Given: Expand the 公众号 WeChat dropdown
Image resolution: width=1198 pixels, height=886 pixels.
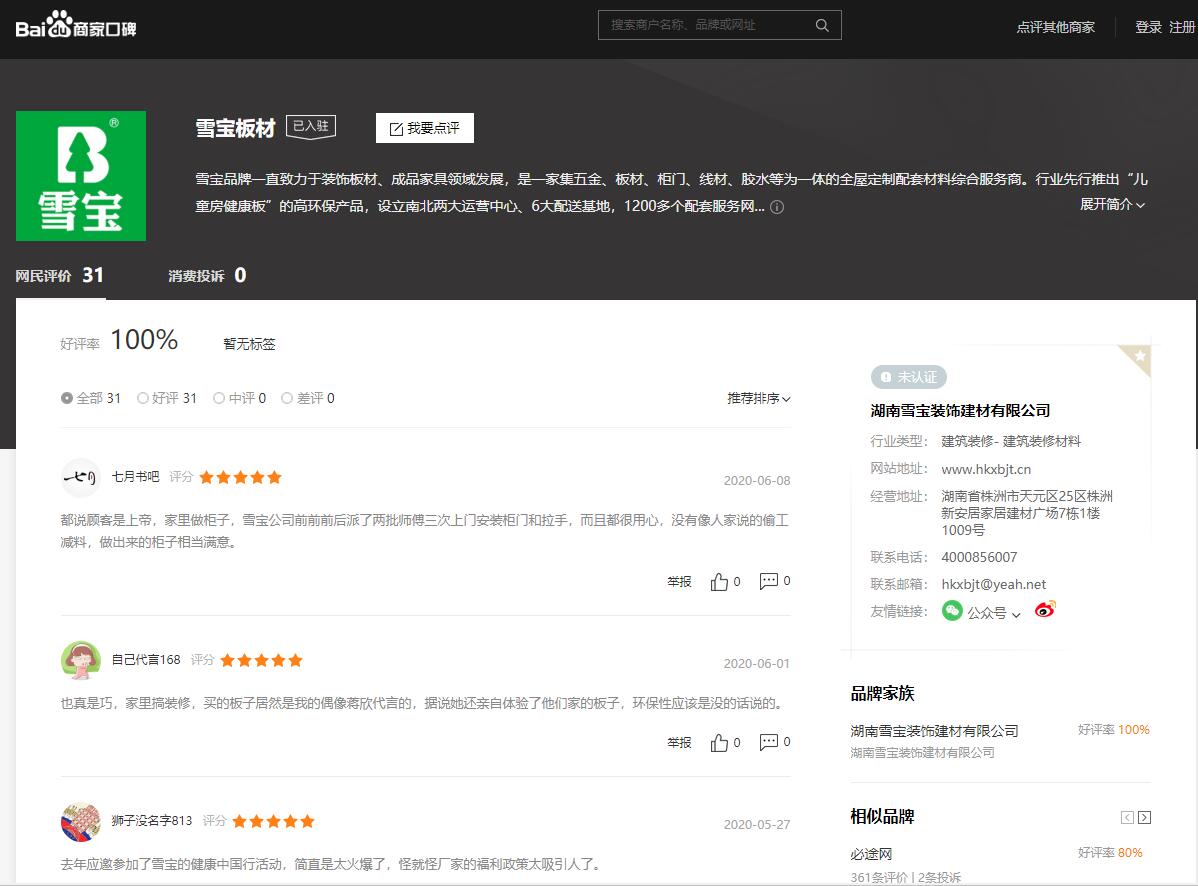Looking at the screenshot, I should (993, 612).
